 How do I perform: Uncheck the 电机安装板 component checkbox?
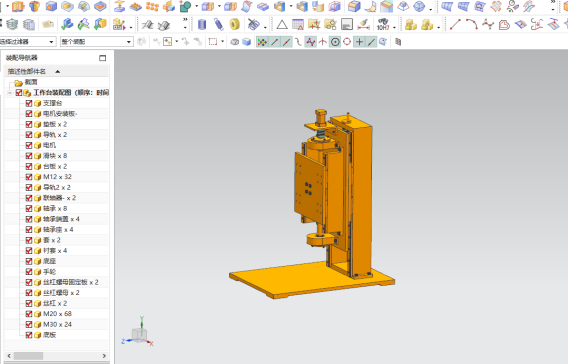(29, 114)
